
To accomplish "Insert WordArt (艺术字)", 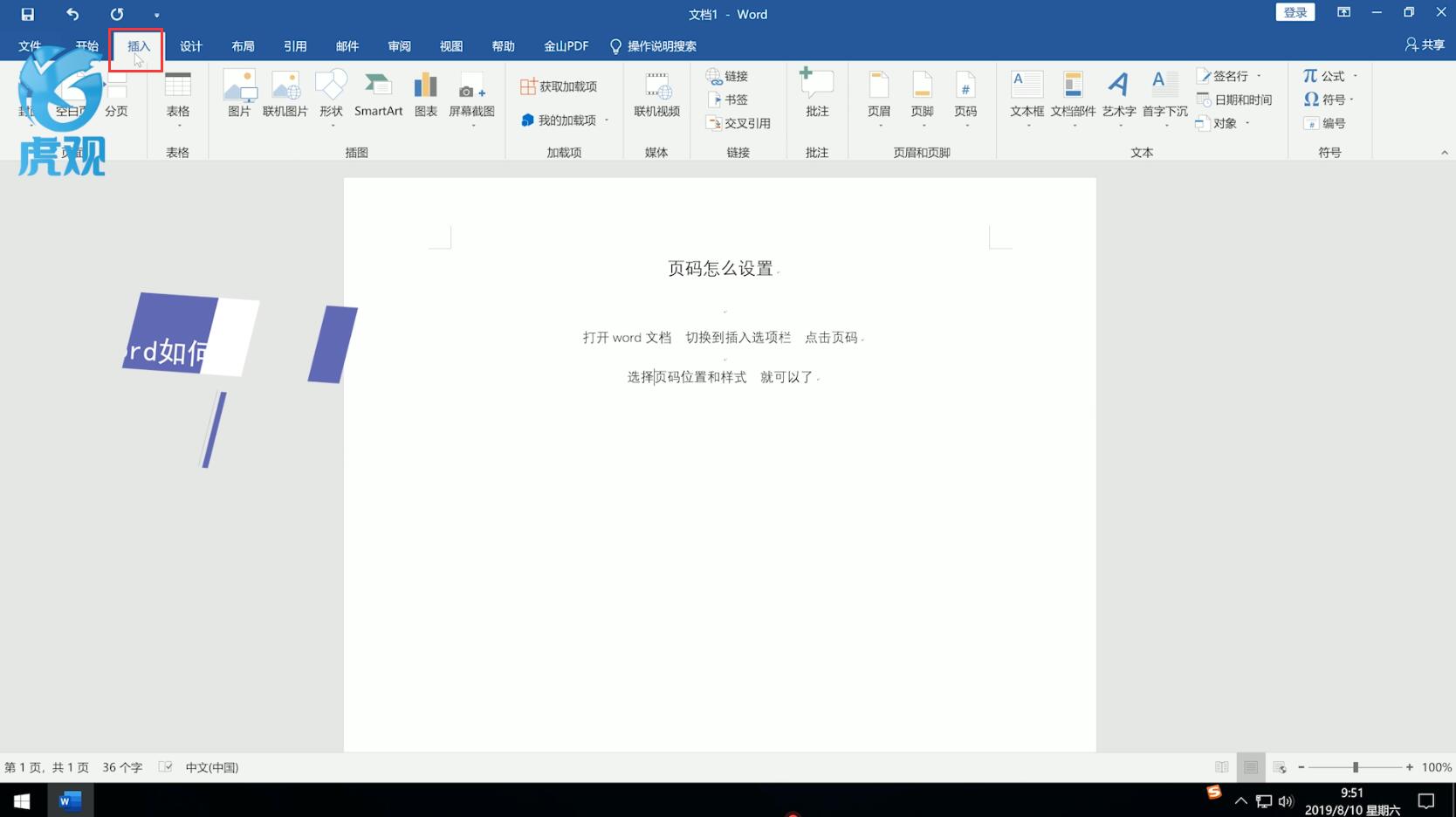I will (1119, 98).
